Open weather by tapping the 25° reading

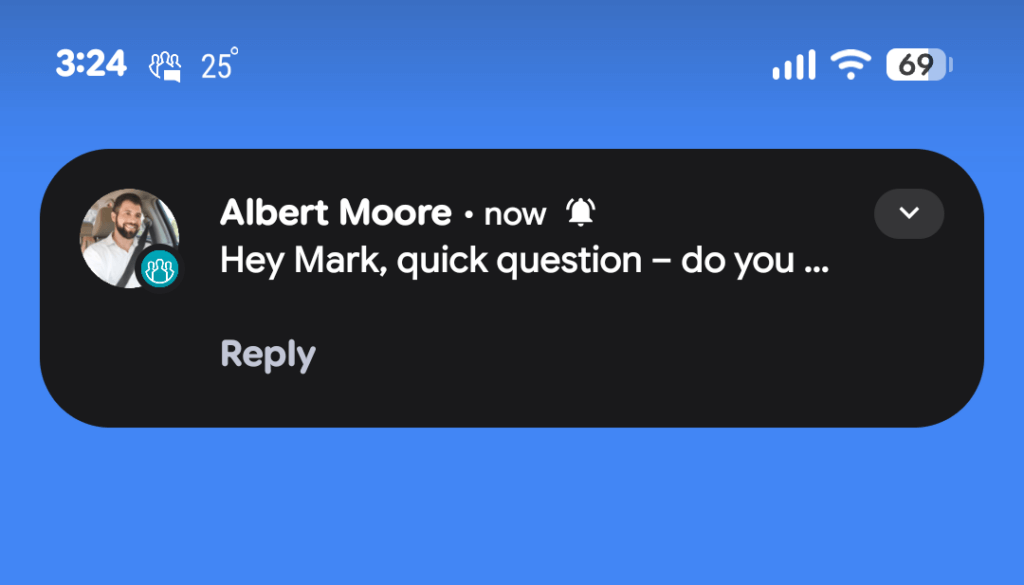225,64
